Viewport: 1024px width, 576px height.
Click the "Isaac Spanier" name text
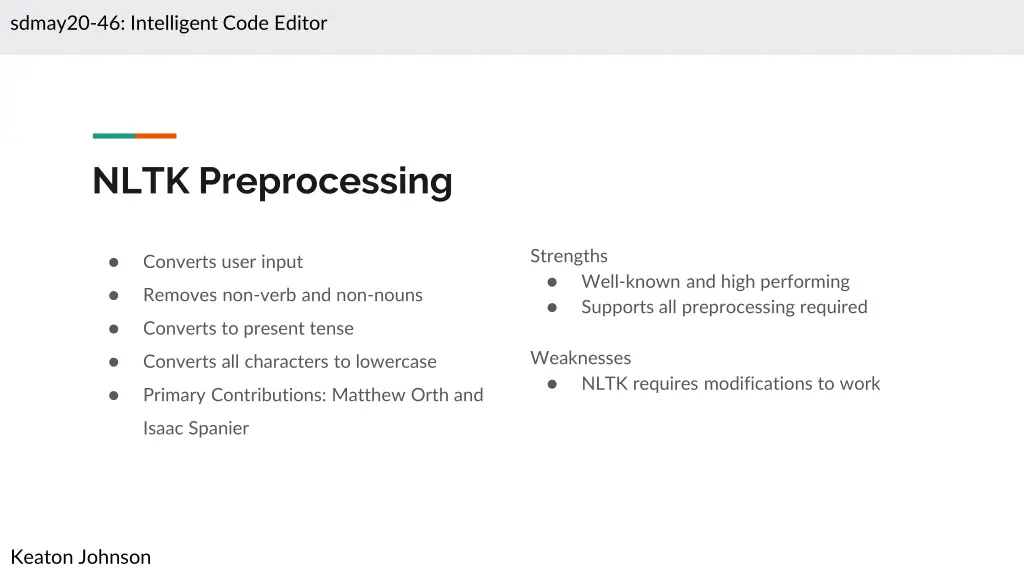pyautogui.click(x=196, y=428)
